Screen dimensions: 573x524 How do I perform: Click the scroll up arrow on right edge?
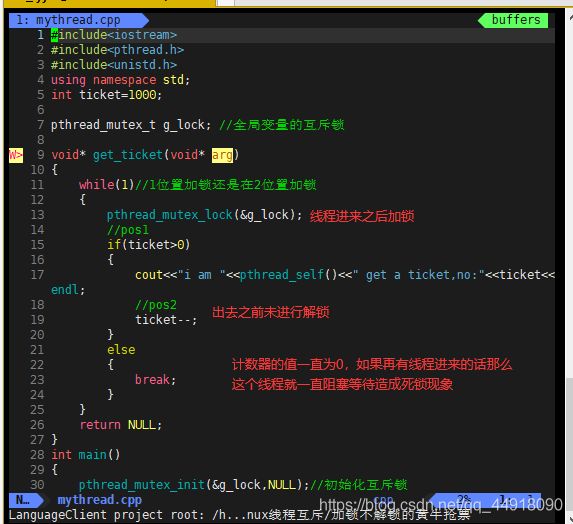coord(570,18)
